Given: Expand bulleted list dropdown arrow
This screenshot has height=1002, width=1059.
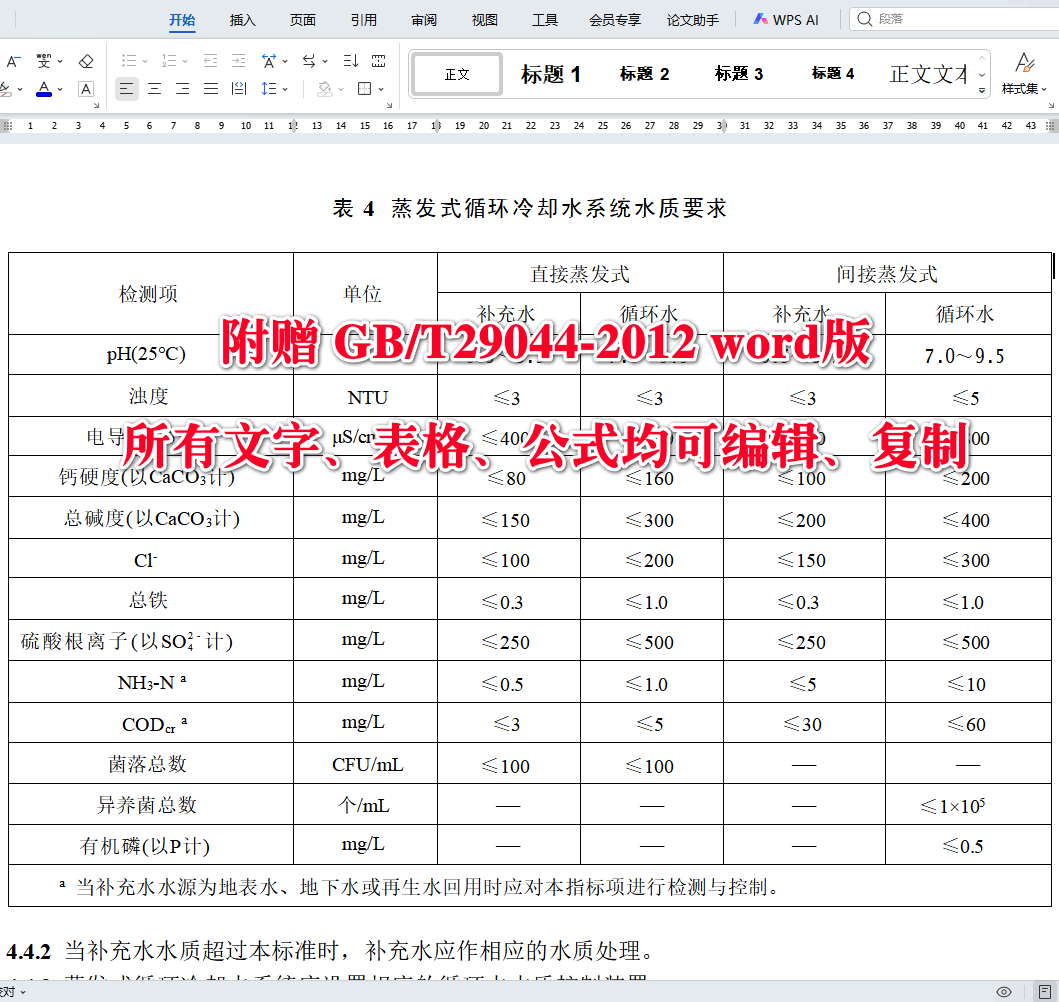Looking at the screenshot, I should pyautogui.click(x=145, y=62).
